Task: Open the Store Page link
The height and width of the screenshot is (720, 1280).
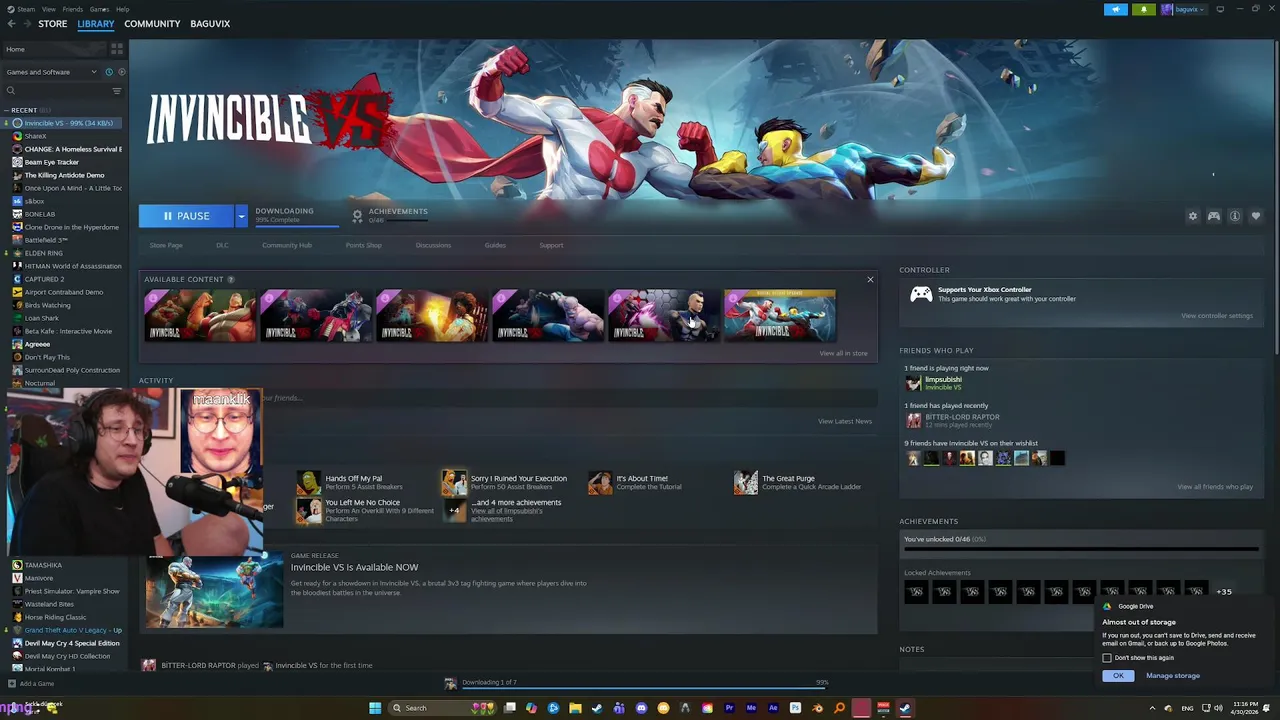Action: pyautogui.click(x=166, y=245)
